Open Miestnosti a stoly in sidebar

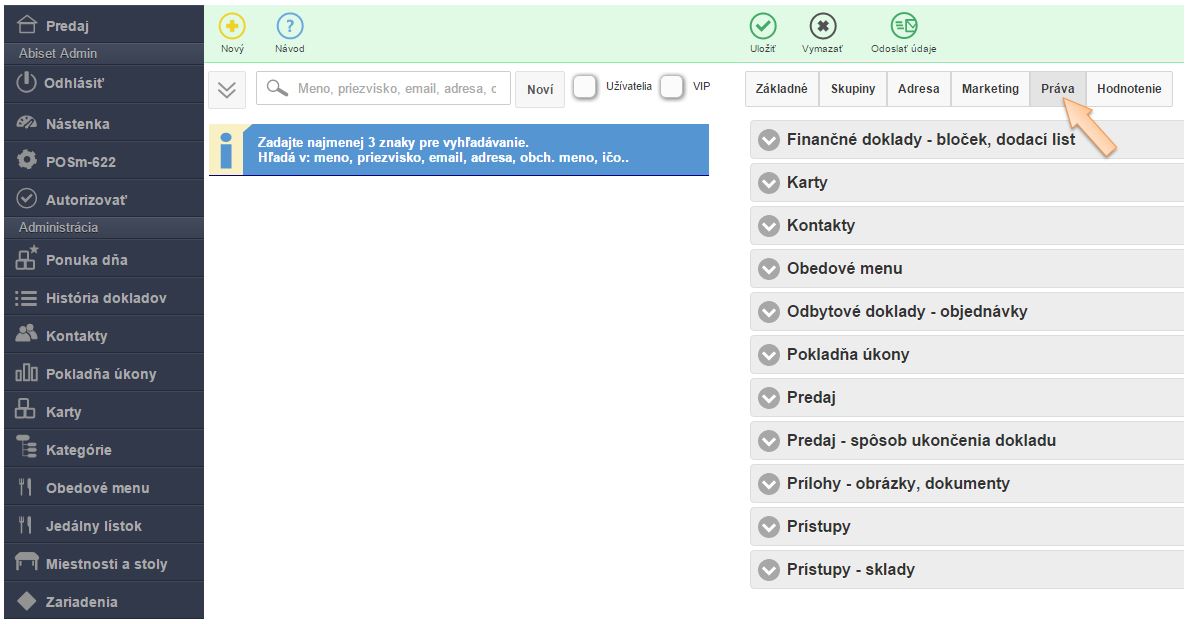pos(106,564)
